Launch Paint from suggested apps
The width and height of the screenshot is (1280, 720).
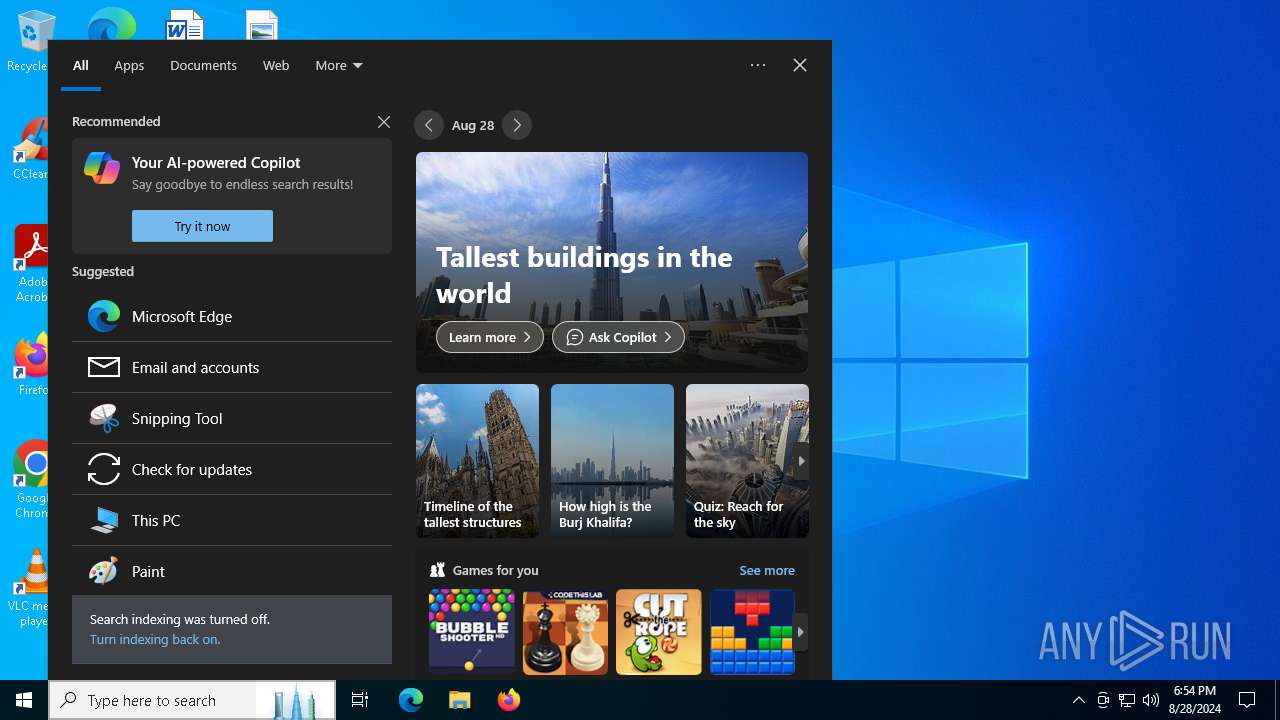232,571
